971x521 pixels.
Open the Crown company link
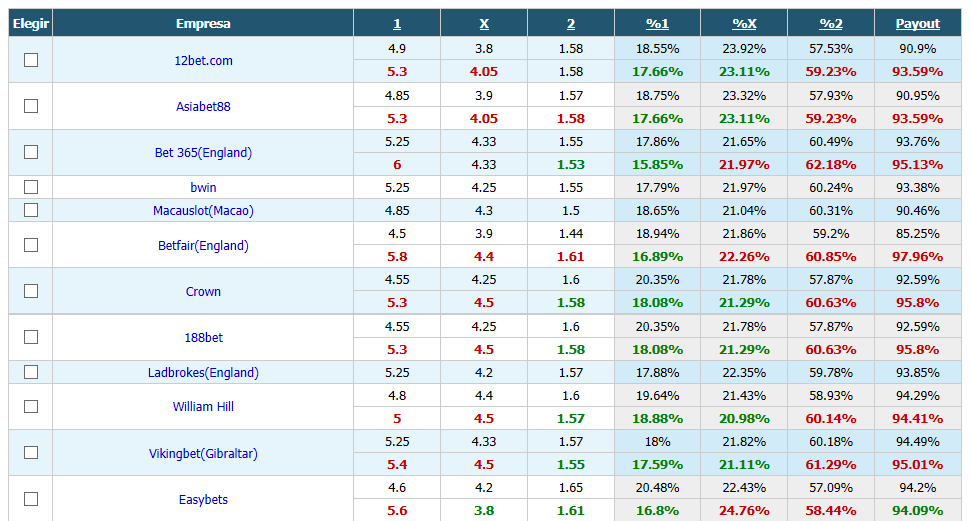pos(203,291)
